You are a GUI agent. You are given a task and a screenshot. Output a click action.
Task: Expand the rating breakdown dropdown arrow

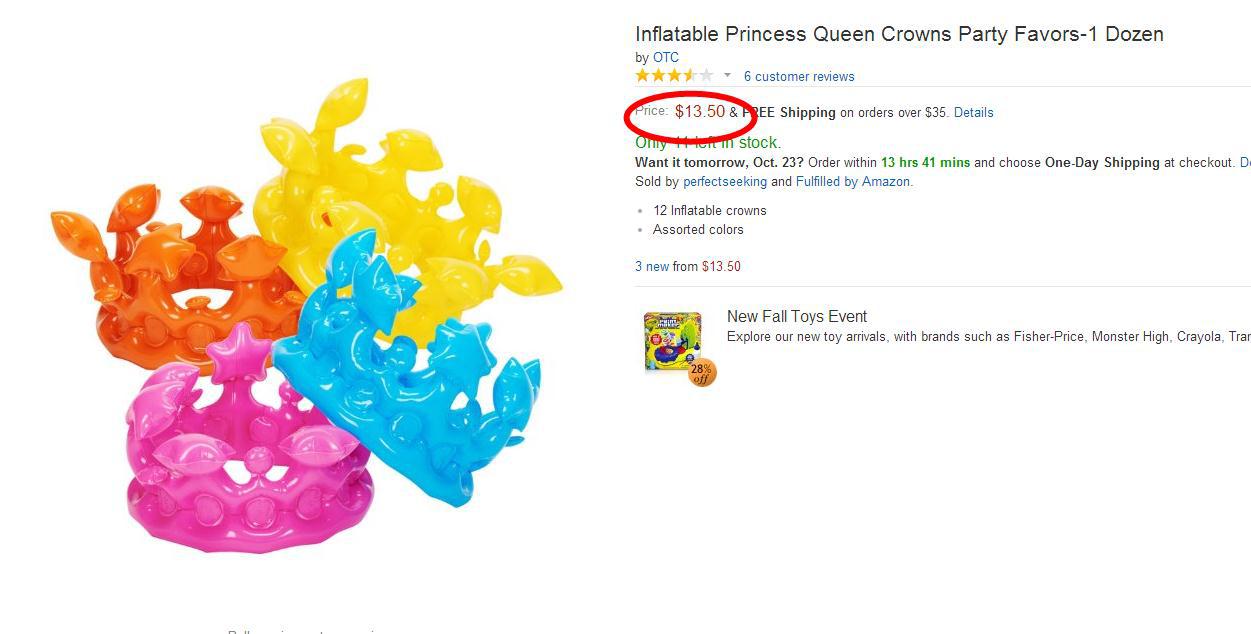tap(727, 76)
